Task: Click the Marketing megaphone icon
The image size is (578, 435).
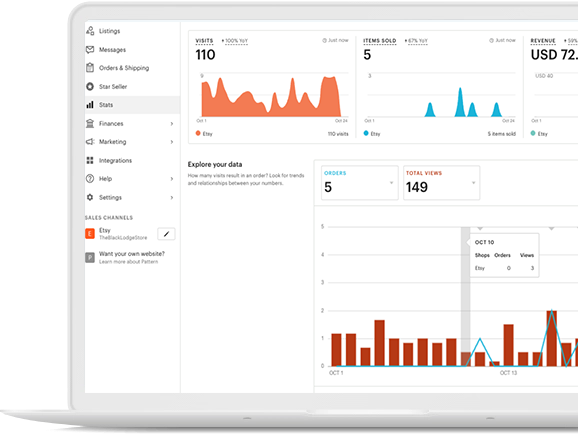Action: tap(90, 142)
